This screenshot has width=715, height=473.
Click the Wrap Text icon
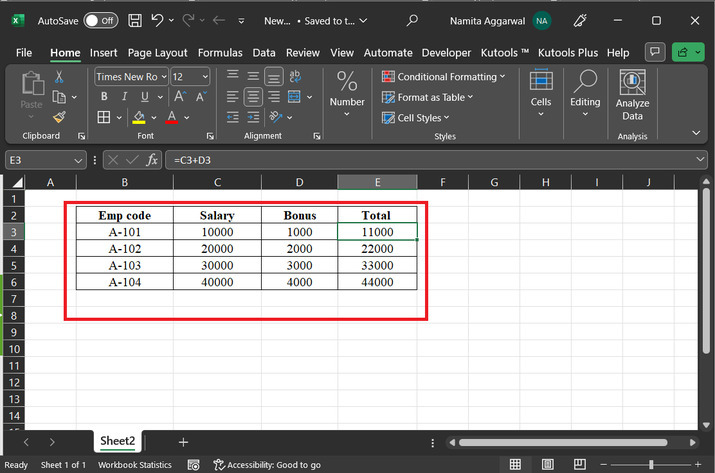coord(294,77)
